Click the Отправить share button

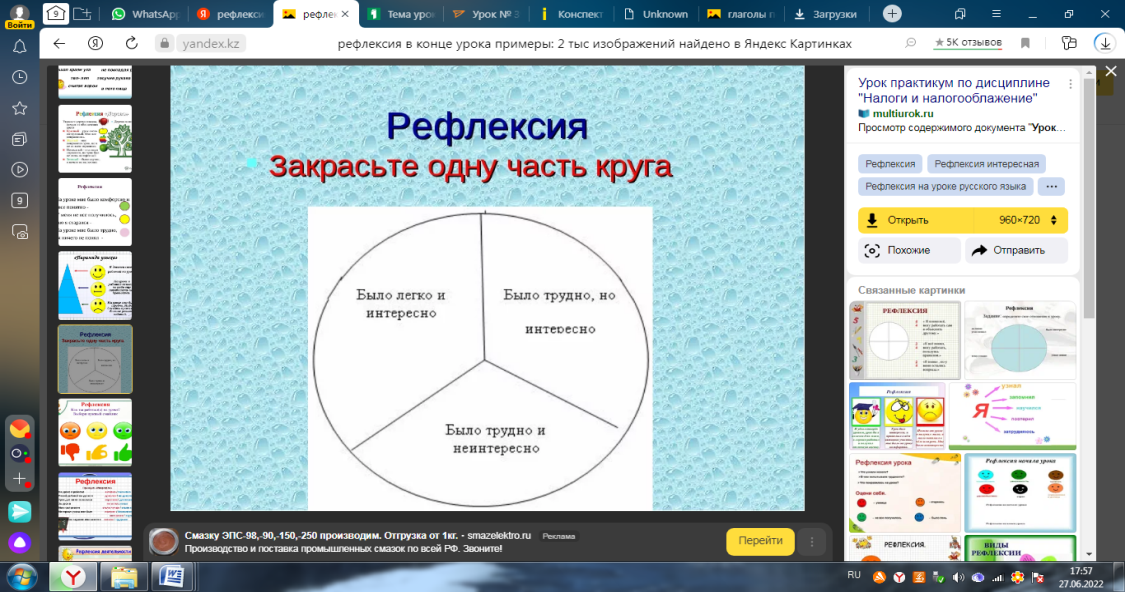point(1017,250)
